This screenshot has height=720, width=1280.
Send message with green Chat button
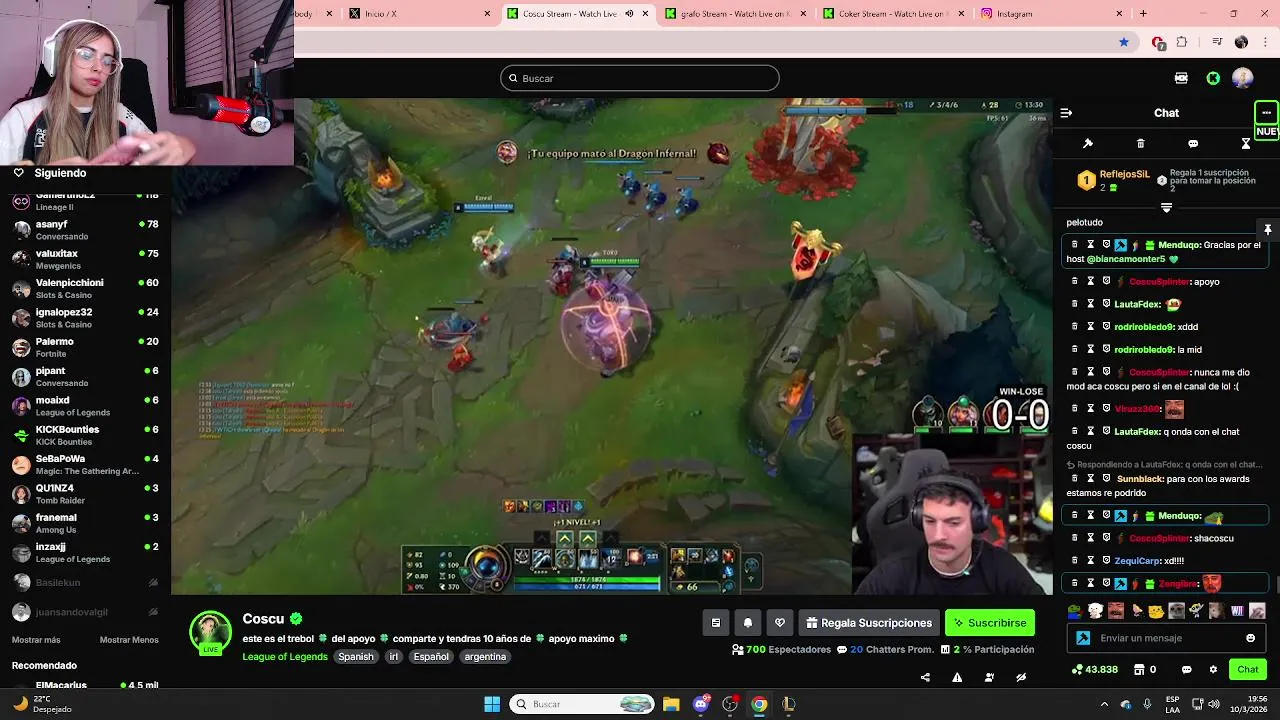pyautogui.click(x=1248, y=669)
